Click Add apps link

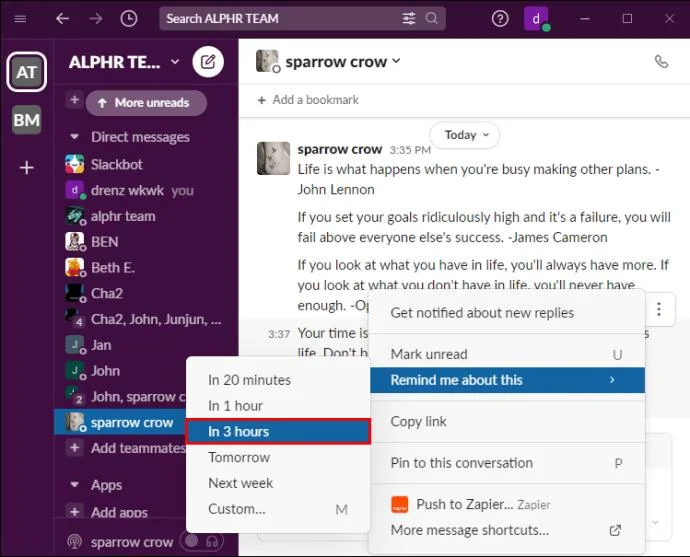coord(119,512)
